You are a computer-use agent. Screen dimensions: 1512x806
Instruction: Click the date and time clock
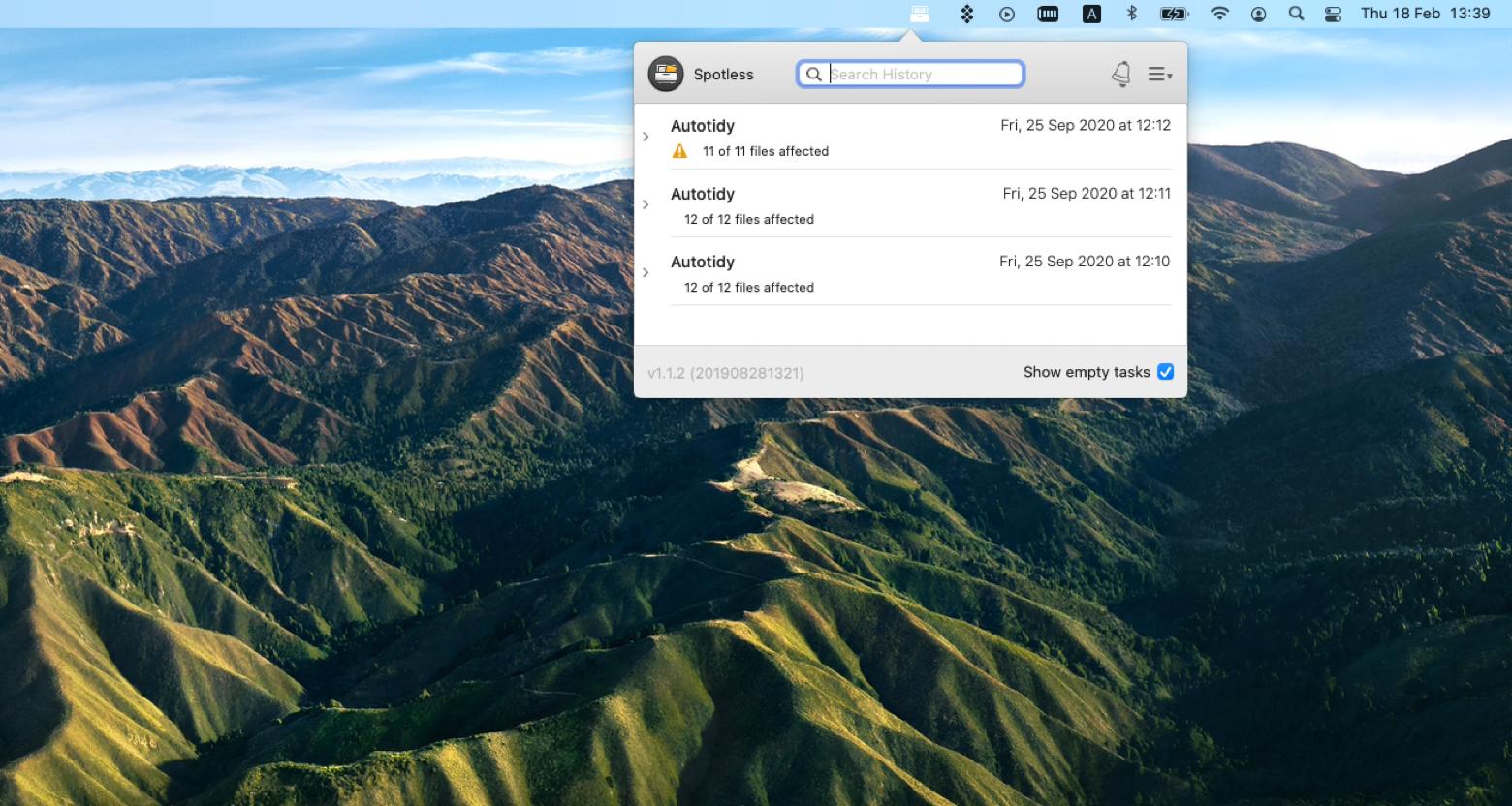(1425, 14)
